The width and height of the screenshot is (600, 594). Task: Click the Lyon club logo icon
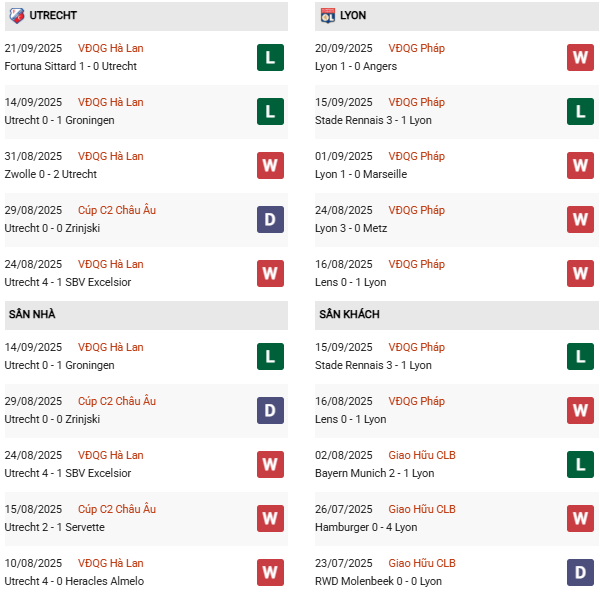coord(327,16)
